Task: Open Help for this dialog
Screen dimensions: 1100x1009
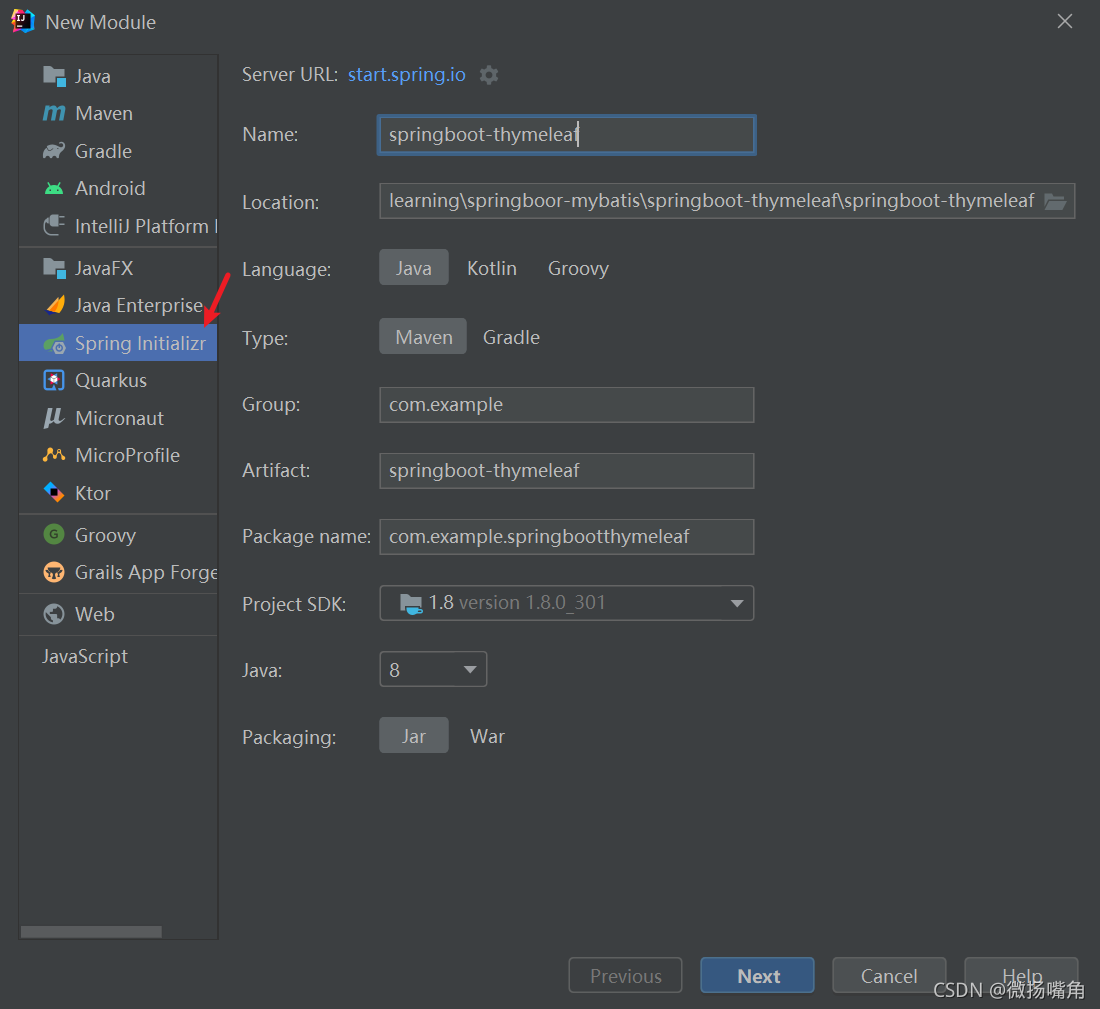Action: 1021,975
